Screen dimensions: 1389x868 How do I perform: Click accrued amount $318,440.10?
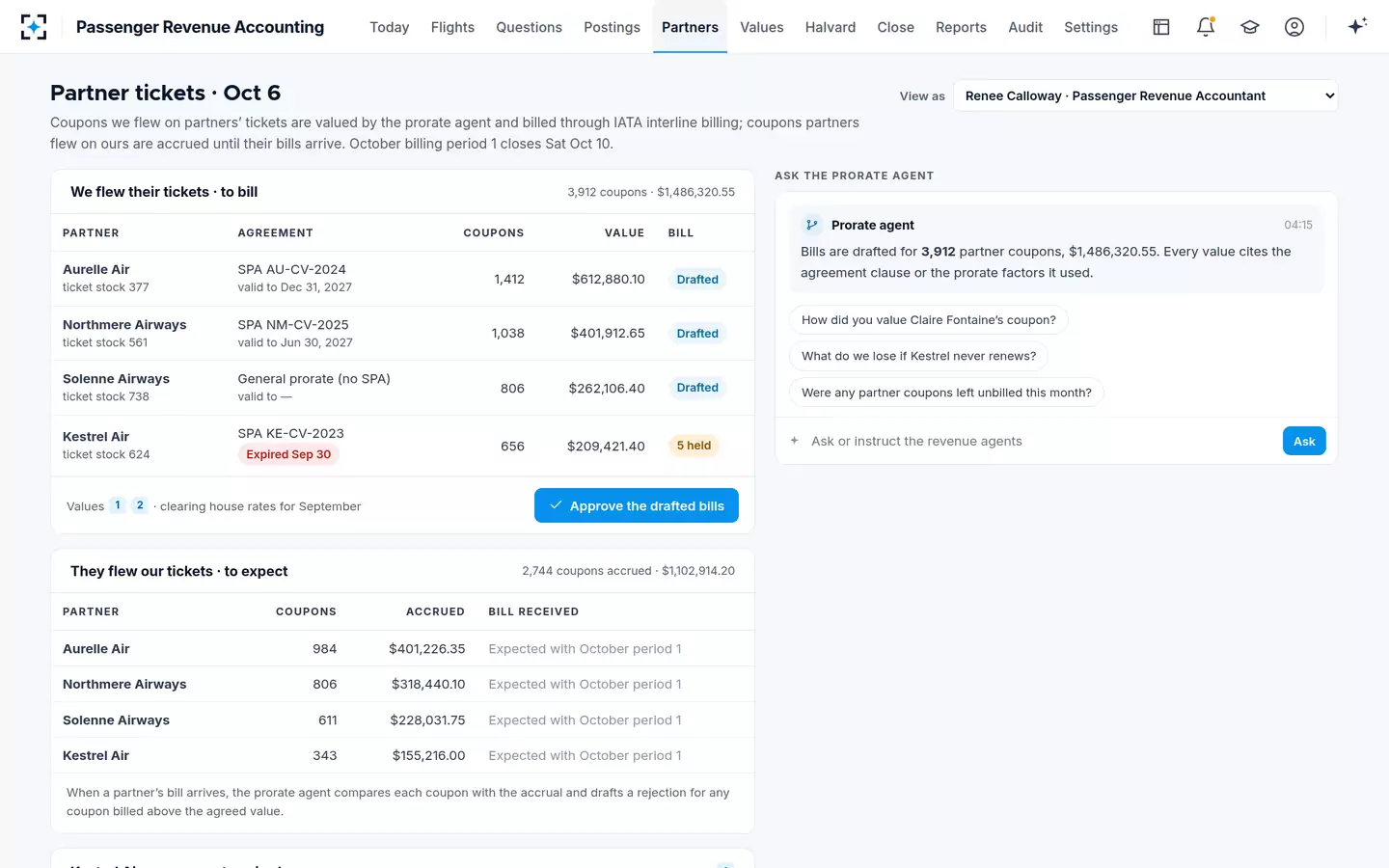pos(428,685)
